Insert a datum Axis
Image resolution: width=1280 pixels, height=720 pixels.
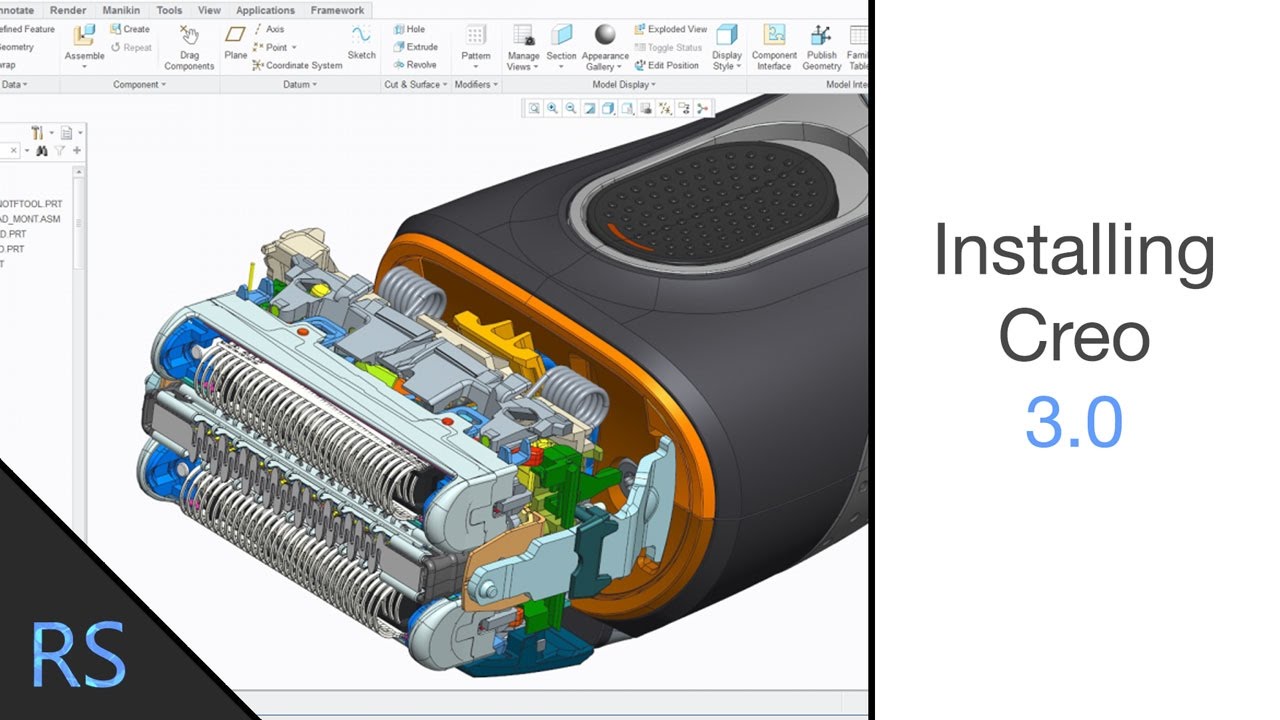point(268,29)
